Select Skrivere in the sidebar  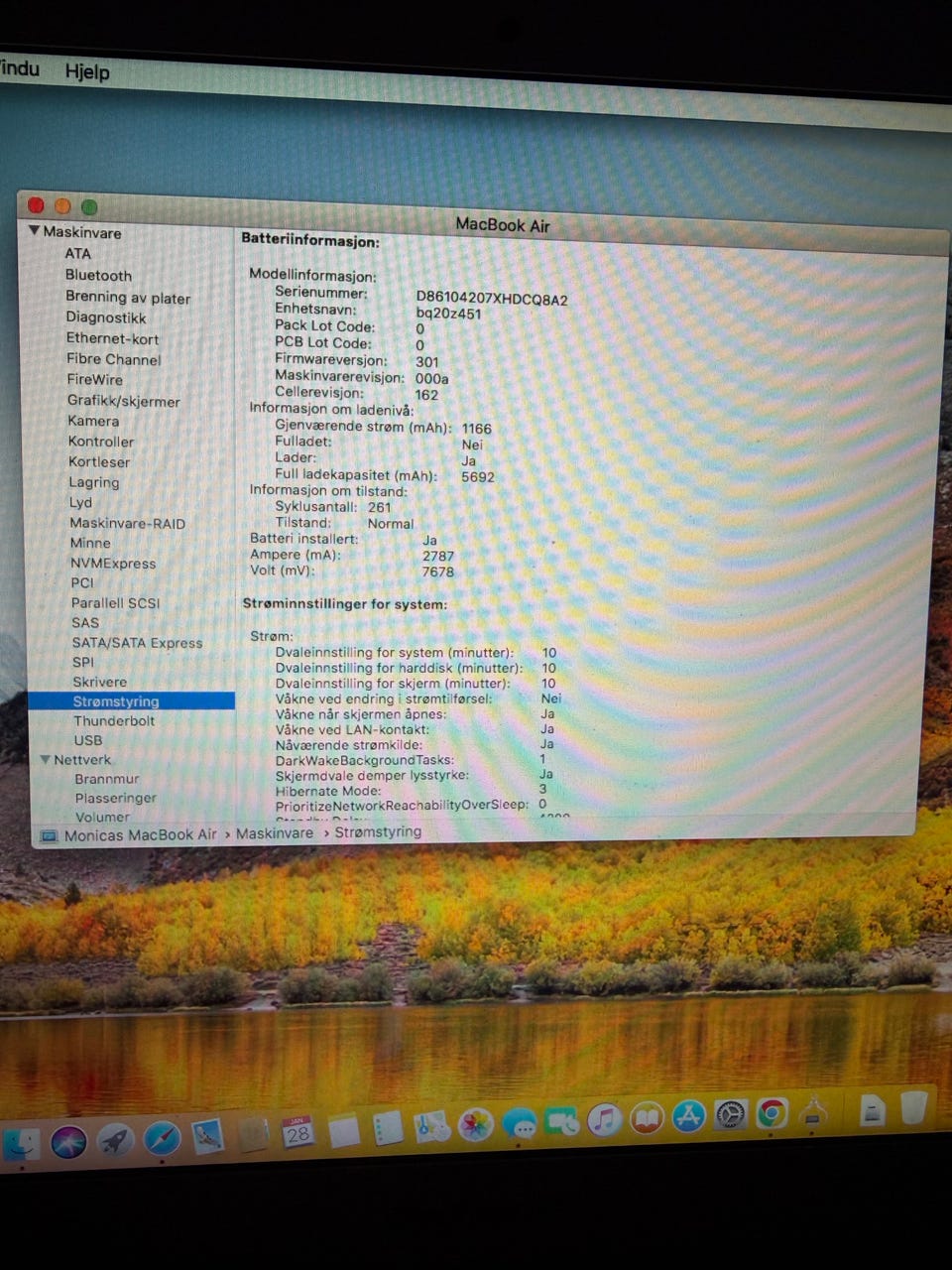(100, 682)
